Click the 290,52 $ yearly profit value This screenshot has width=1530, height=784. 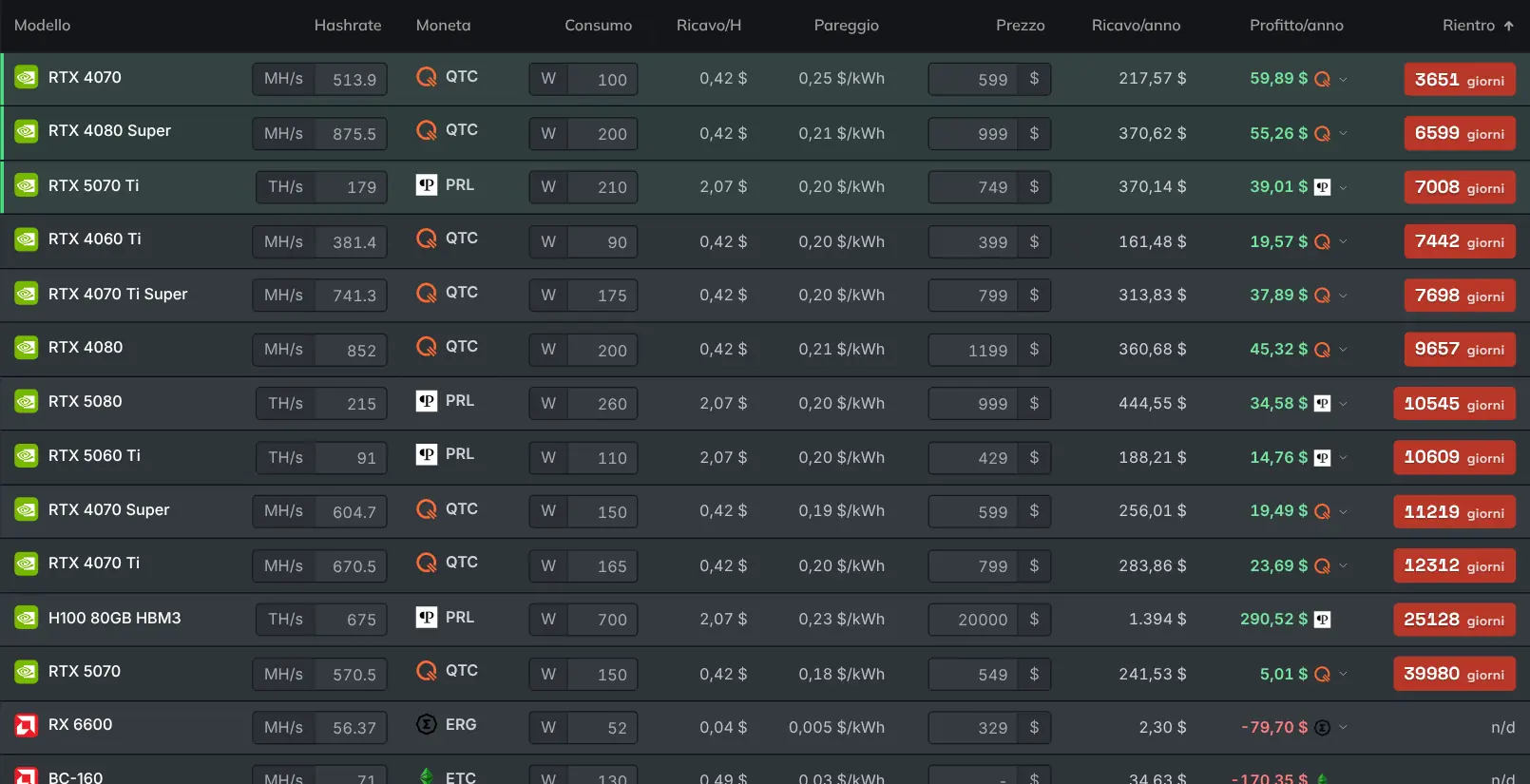pos(1273,620)
